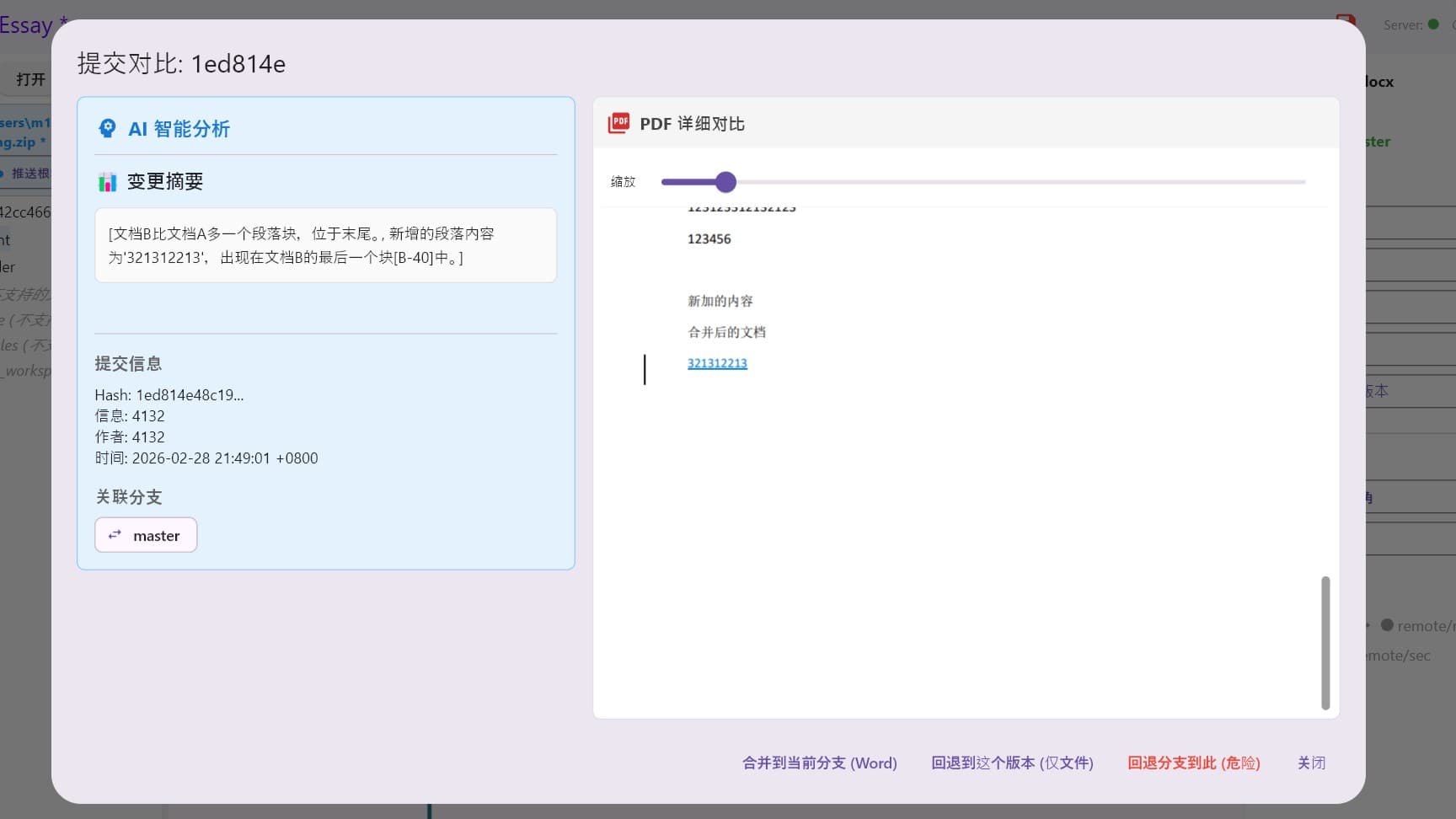Click the 打开 button in the background toolbar
The width and height of the screenshot is (1456, 819).
tap(30, 79)
